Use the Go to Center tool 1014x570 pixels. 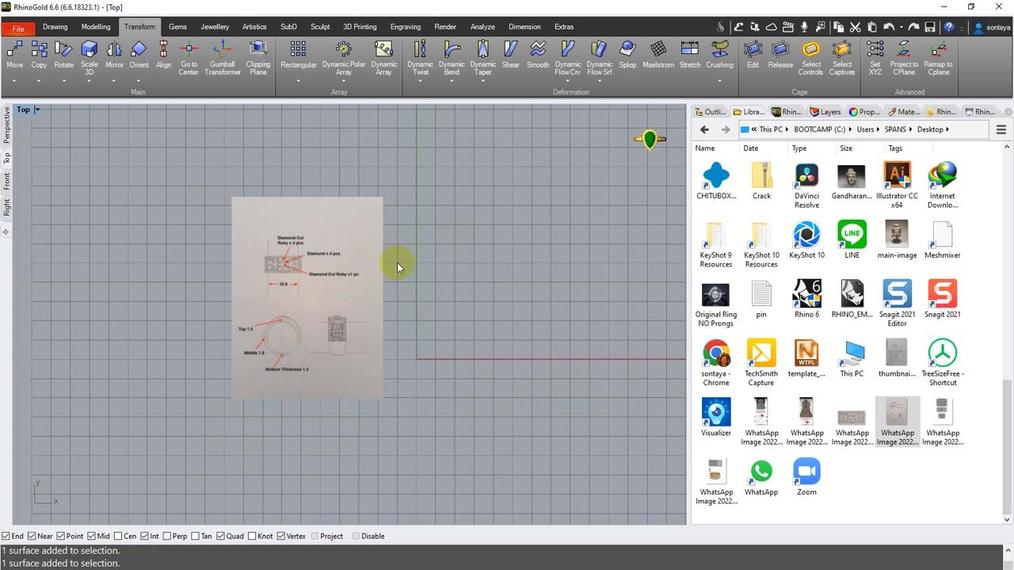pyautogui.click(x=189, y=58)
